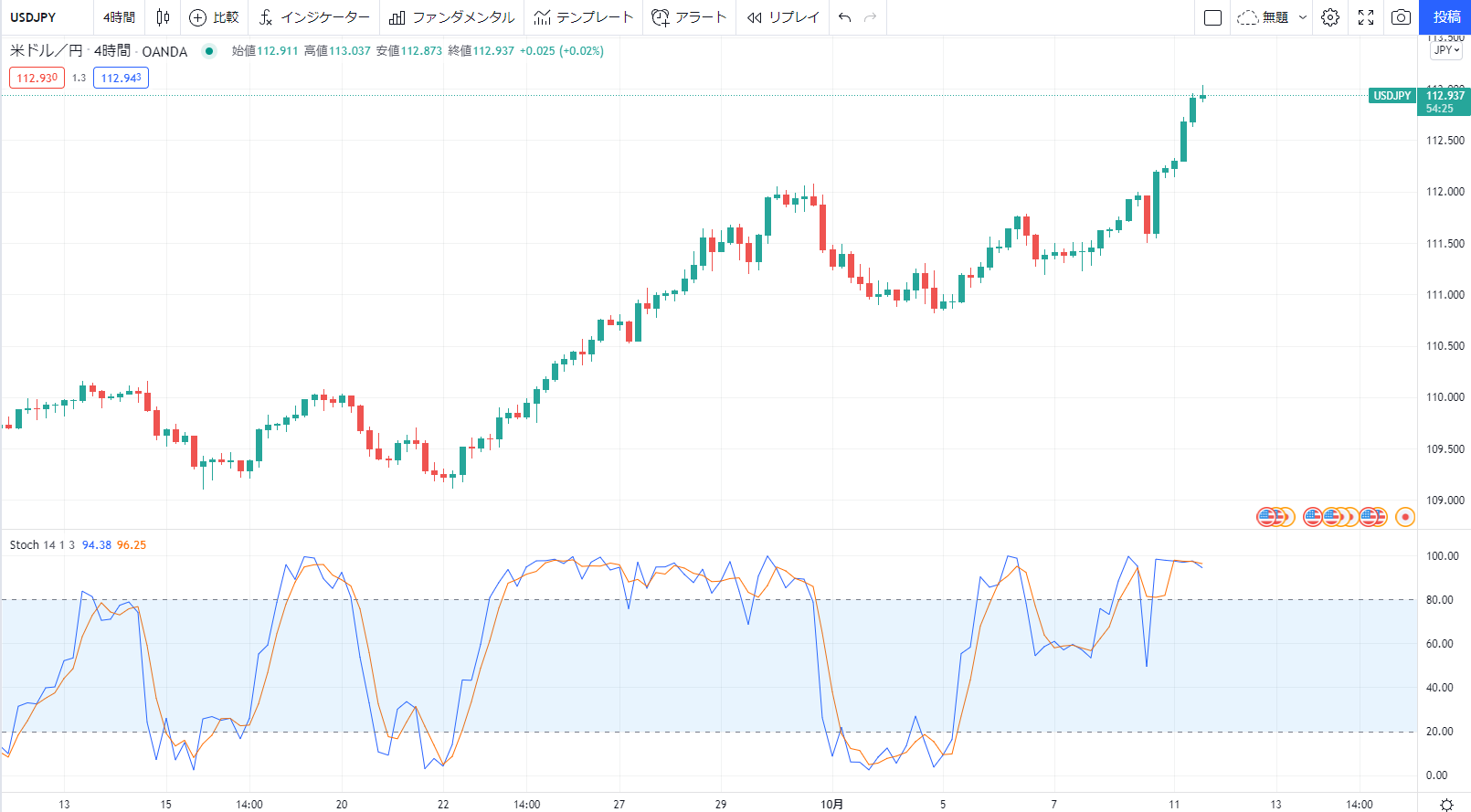1471x812 pixels.
Task: Click the 109.000 price axis label
Action: 1445,501
